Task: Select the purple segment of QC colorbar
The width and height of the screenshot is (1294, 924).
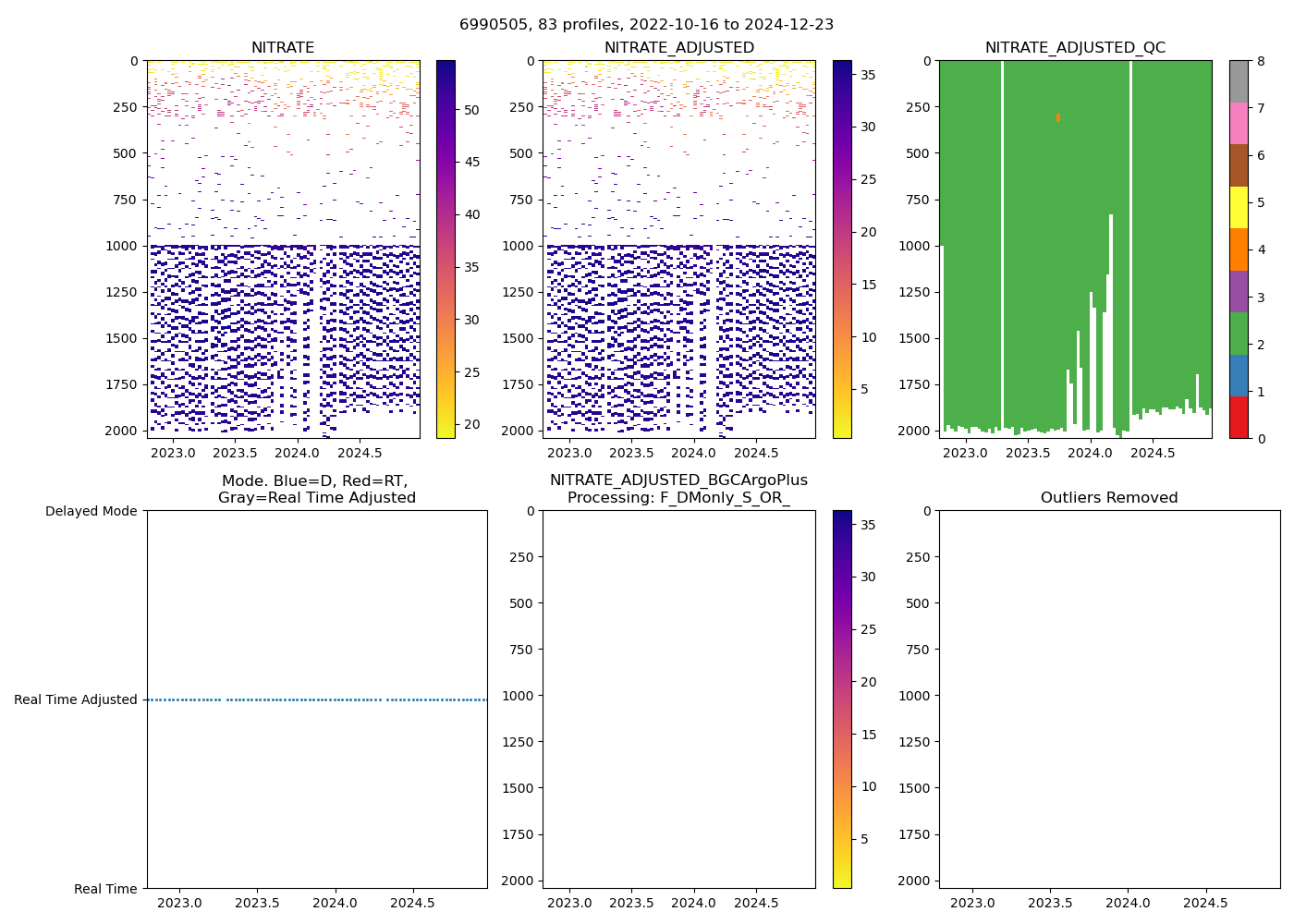Action: click(x=1239, y=291)
